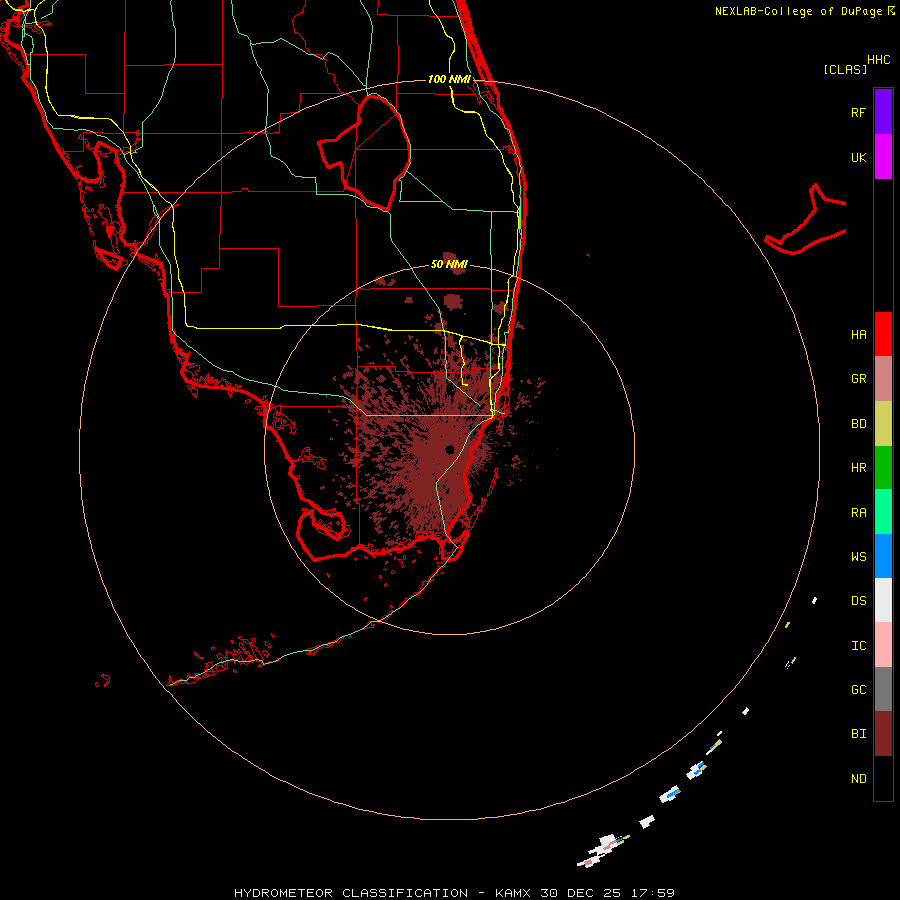The width and height of the screenshot is (900, 900).
Task: Click the 'ND' legend label
Action: coord(858,779)
